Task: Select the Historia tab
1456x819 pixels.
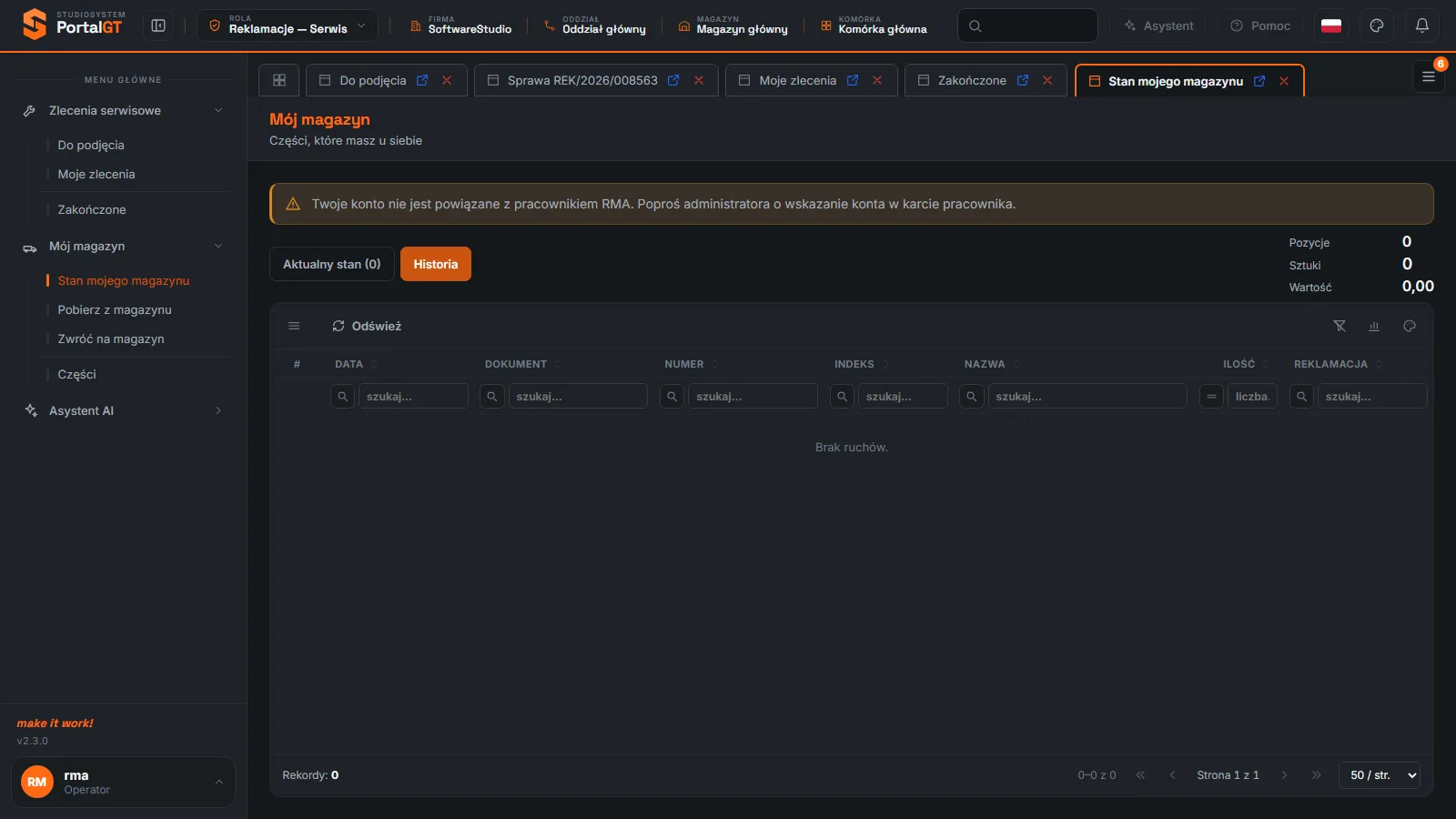Action: 436,264
